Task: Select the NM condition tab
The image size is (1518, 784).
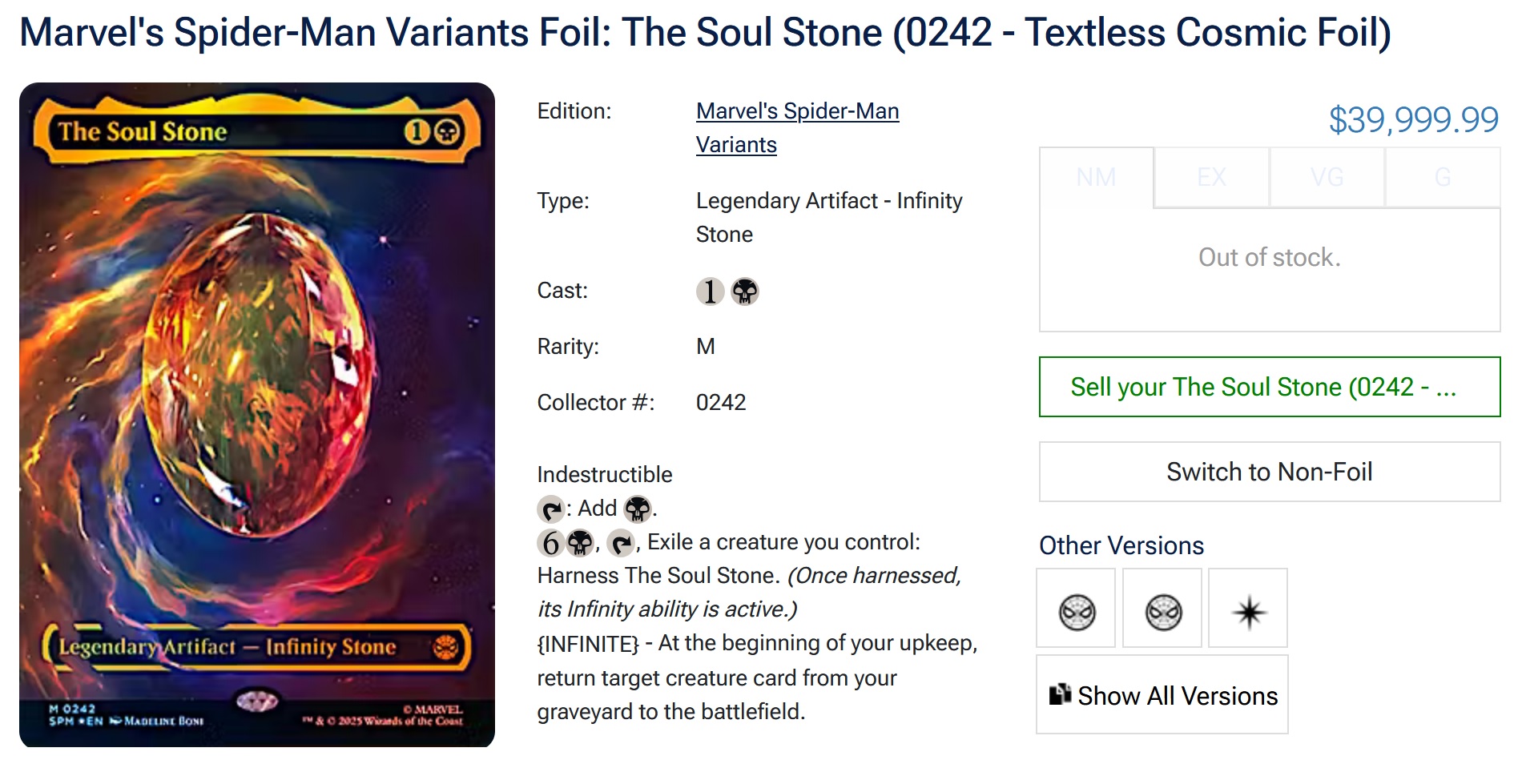Action: pyautogui.click(x=1096, y=177)
